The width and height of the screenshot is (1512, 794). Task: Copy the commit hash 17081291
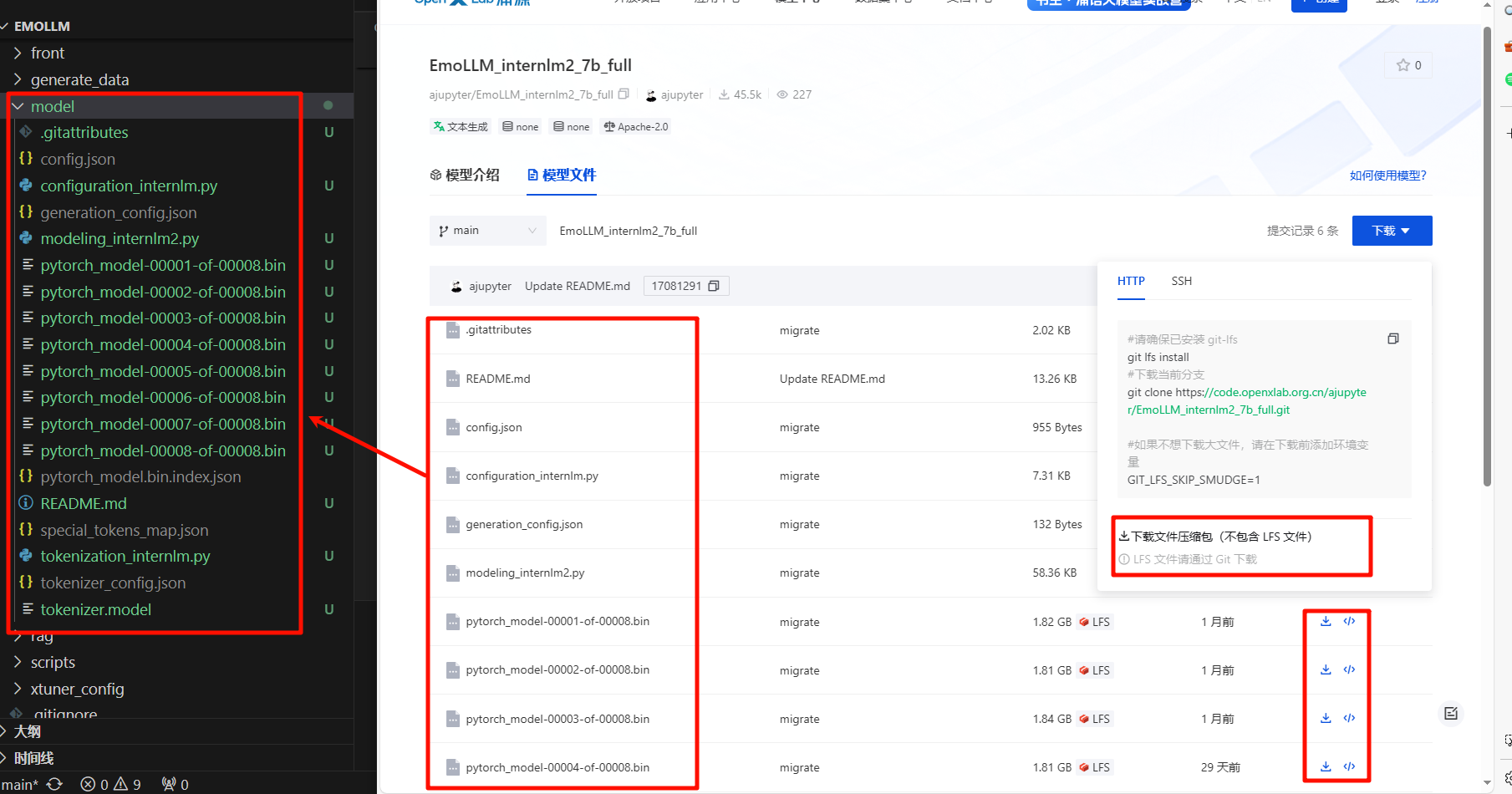(x=714, y=286)
